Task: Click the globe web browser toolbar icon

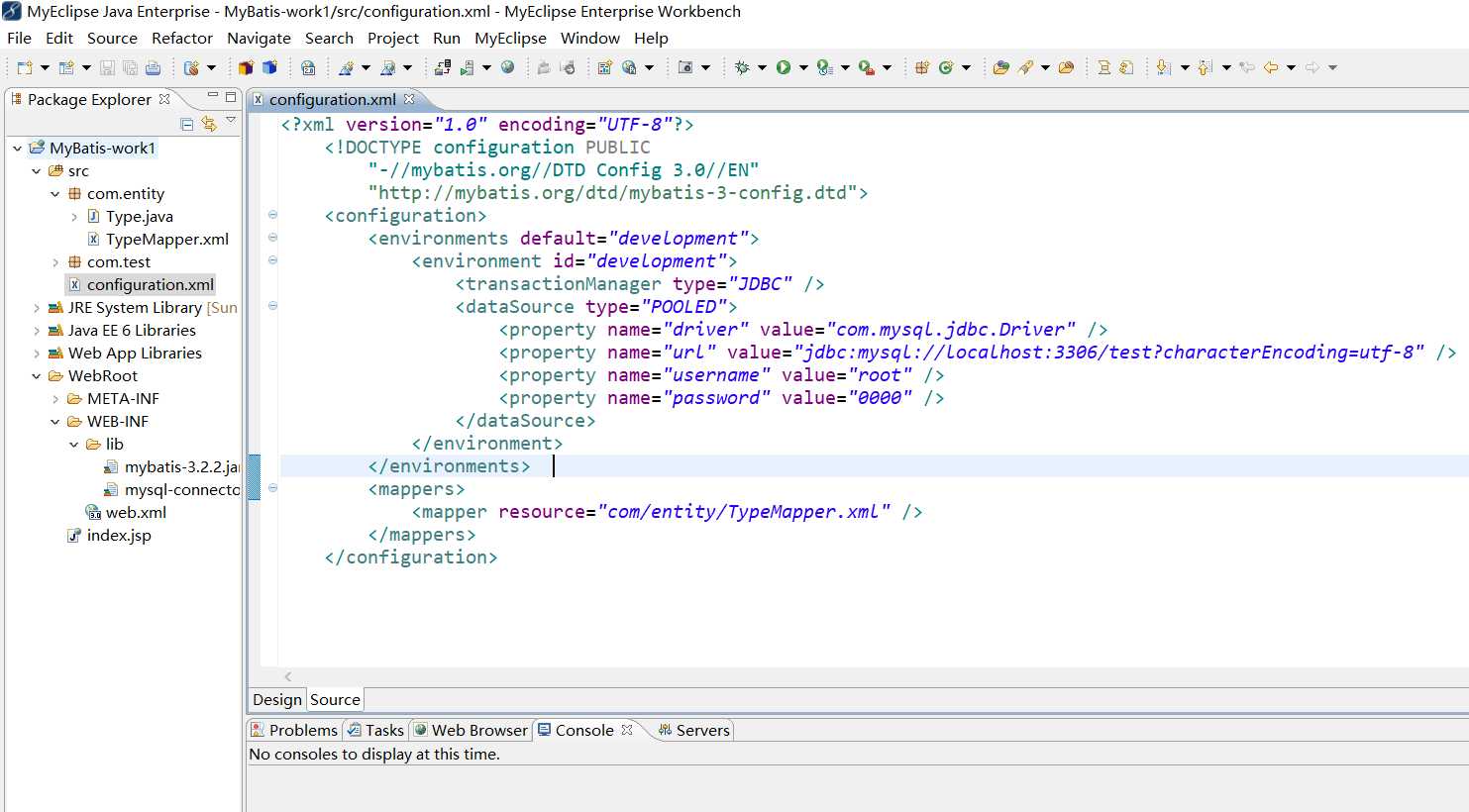Action: click(x=508, y=67)
